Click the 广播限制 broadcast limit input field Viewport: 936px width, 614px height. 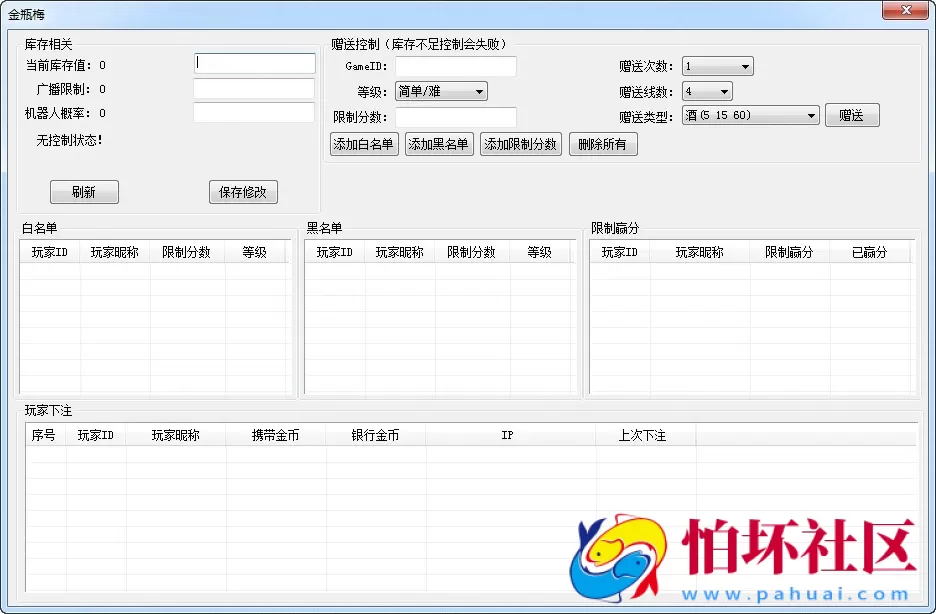coord(254,88)
